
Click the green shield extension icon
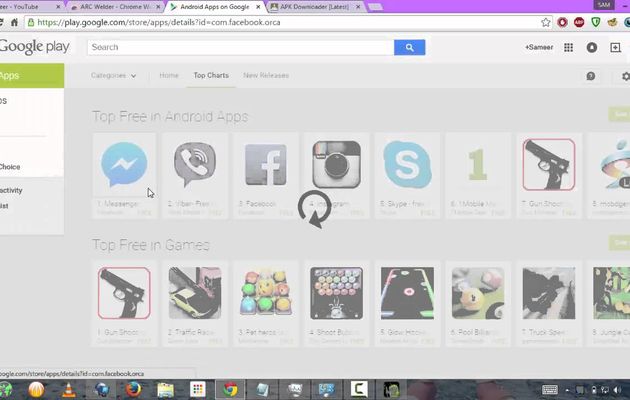coord(595,22)
